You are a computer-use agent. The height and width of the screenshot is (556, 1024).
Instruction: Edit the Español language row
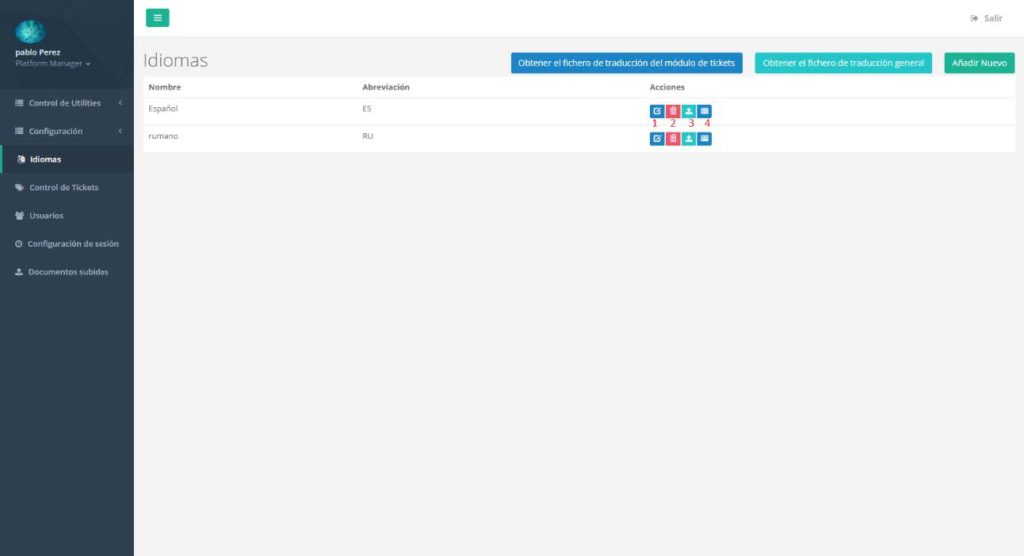[657, 111]
